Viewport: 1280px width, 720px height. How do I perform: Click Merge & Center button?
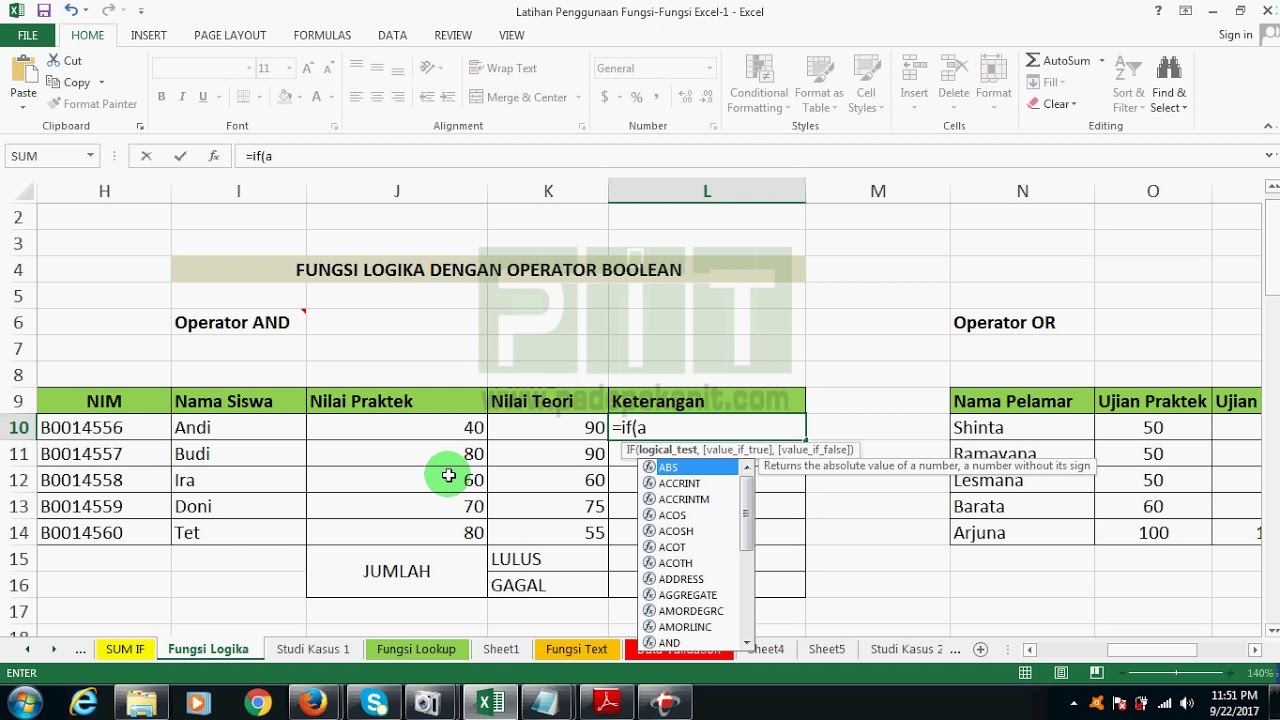click(x=517, y=97)
